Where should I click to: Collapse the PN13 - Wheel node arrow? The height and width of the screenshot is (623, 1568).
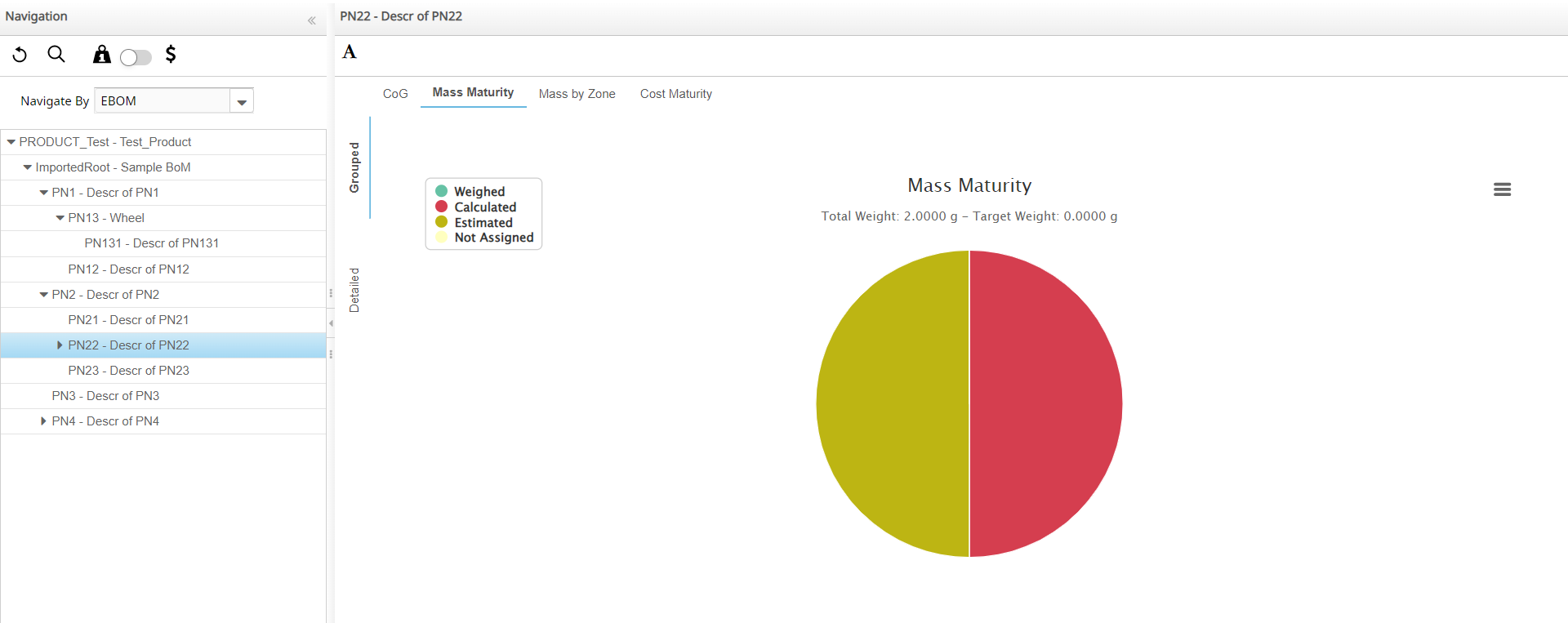coord(60,218)
